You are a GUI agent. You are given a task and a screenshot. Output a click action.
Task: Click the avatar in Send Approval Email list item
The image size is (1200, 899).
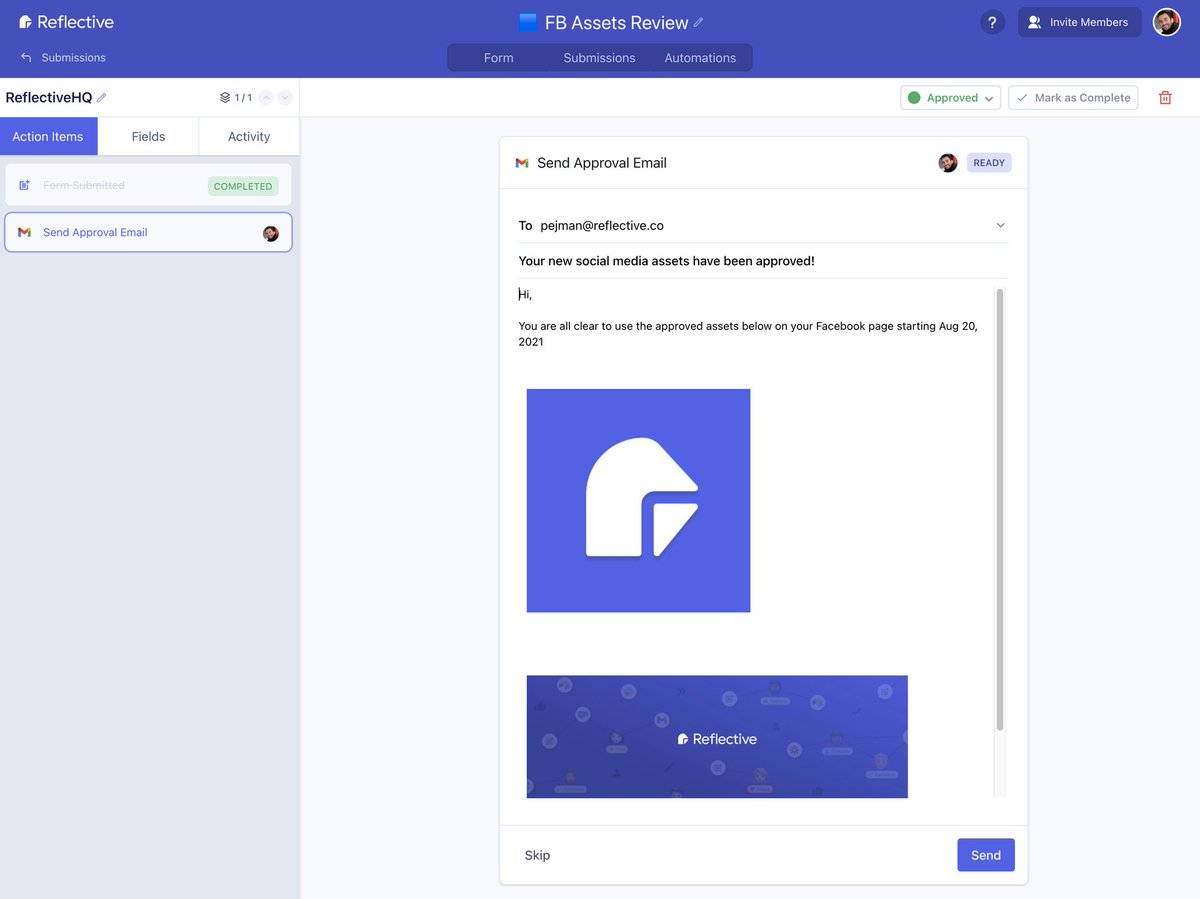tap(271, 233)
